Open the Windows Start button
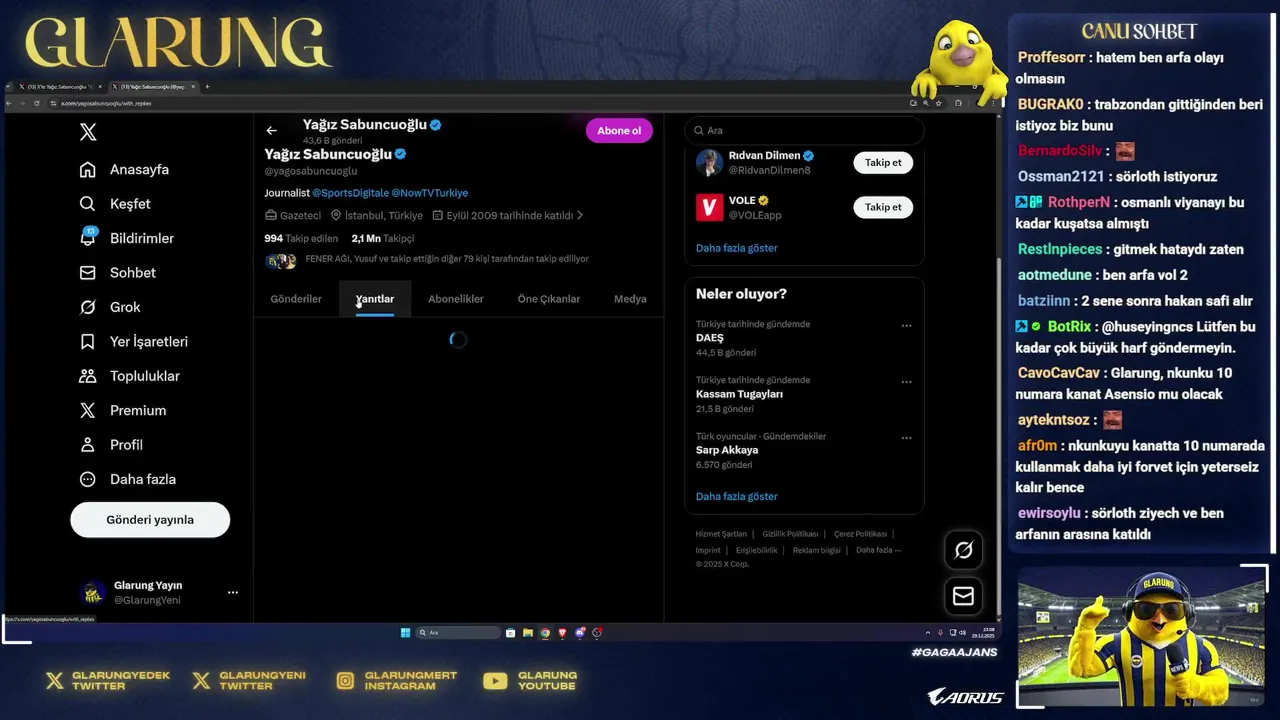Screen dimensions: 1280x720 pyautogui.click(x=405, y=633)
